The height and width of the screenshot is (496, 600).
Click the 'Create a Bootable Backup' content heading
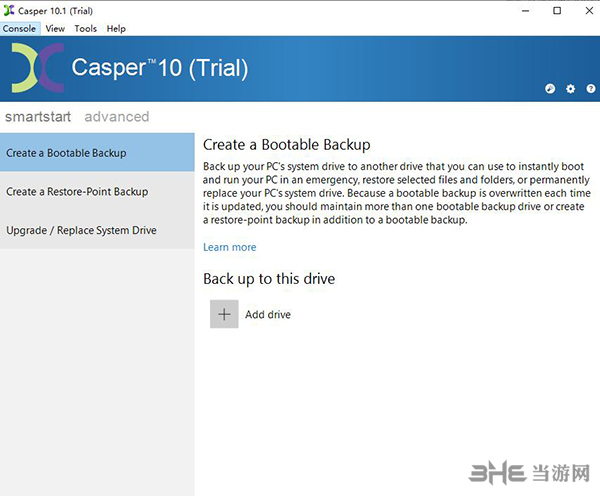[287, 145]
